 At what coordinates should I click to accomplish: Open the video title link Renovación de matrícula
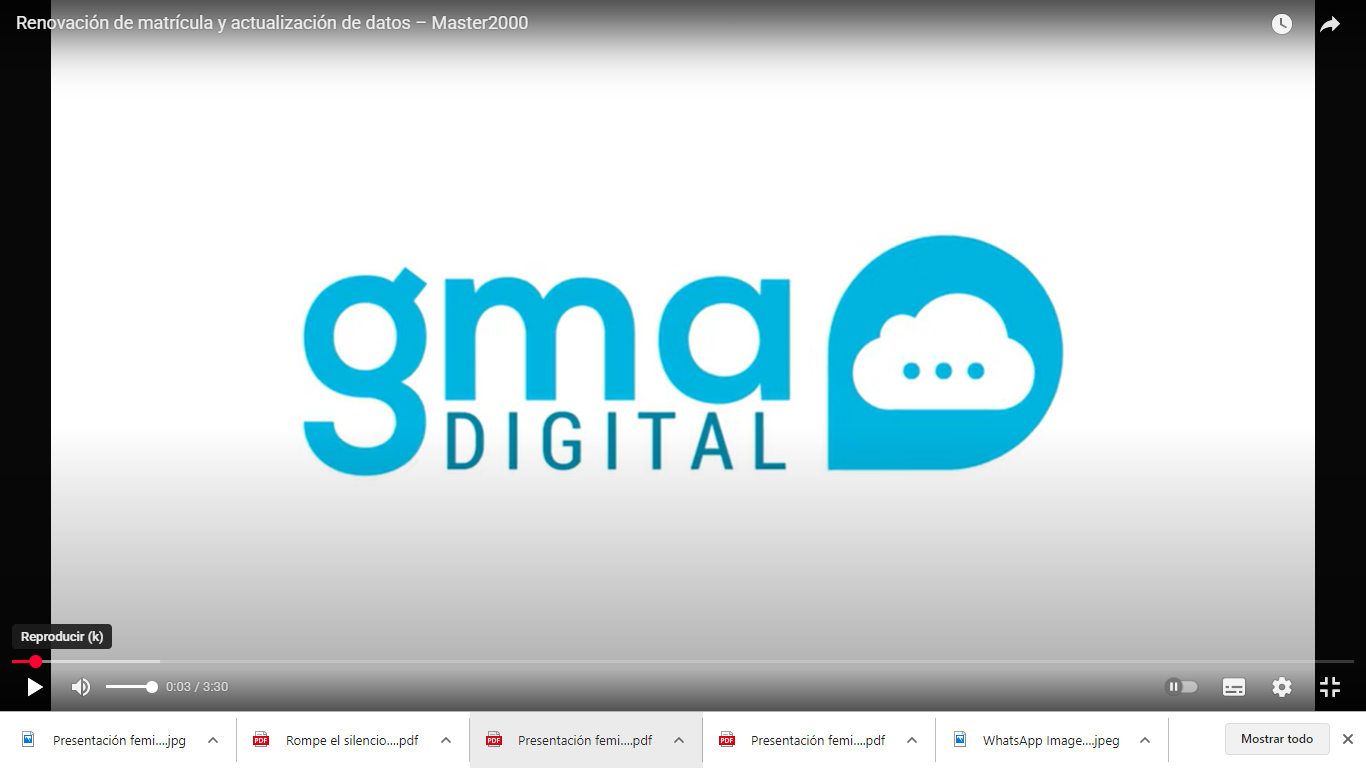[x=272, y=23]
